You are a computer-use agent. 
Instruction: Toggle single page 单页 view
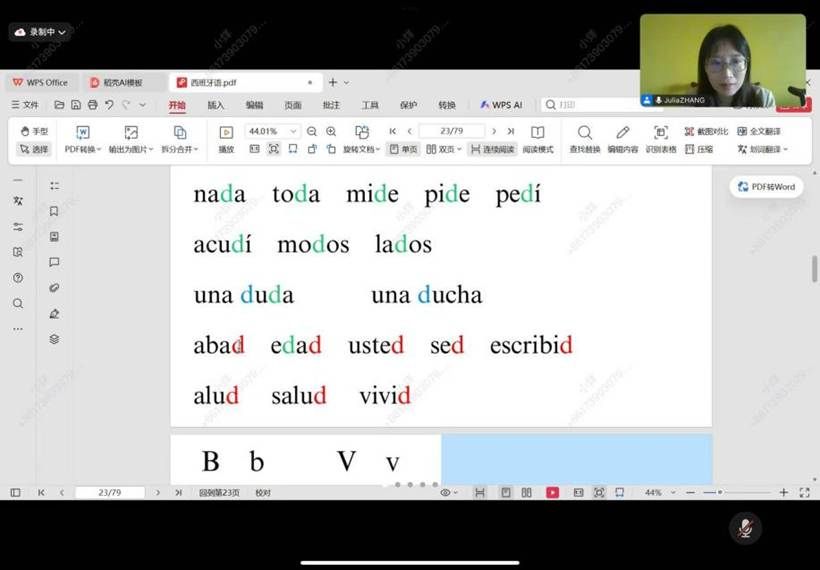click(403, 149)
